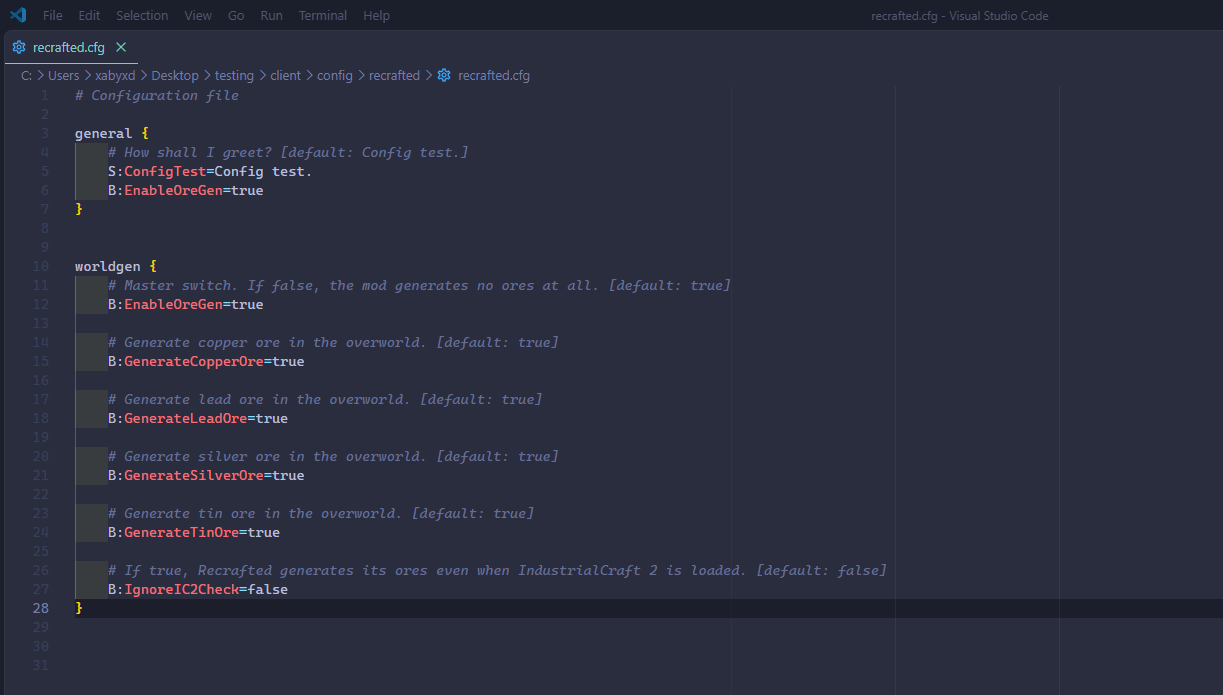Click line number 1 in the gutter
Image resolution: width=1223 pixels, height=695 pixels.
(44, 95)
